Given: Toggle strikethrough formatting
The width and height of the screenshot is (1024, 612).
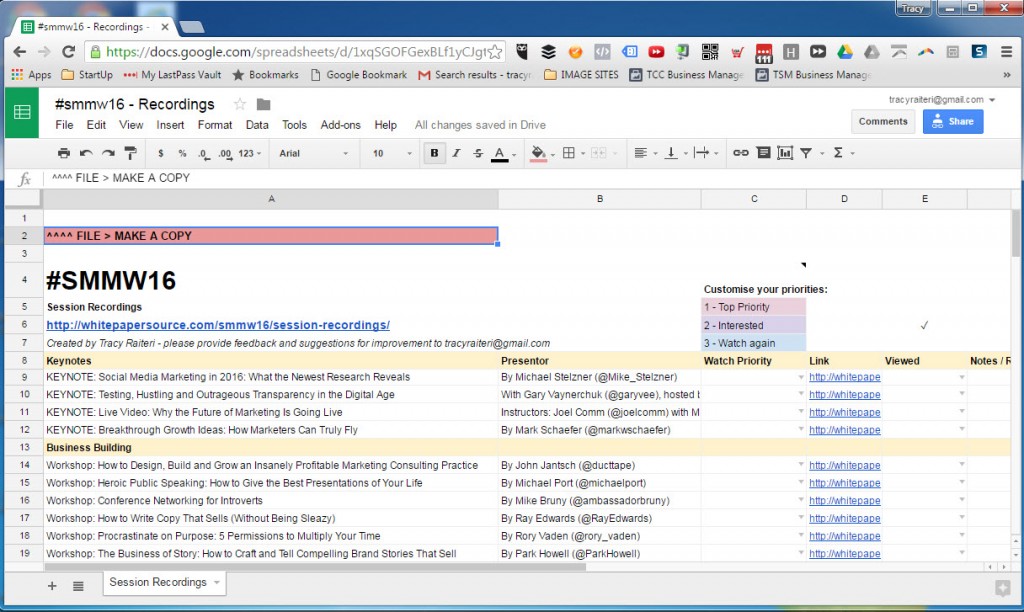Looking at the screenshot, I should click(x=478, y=153).
